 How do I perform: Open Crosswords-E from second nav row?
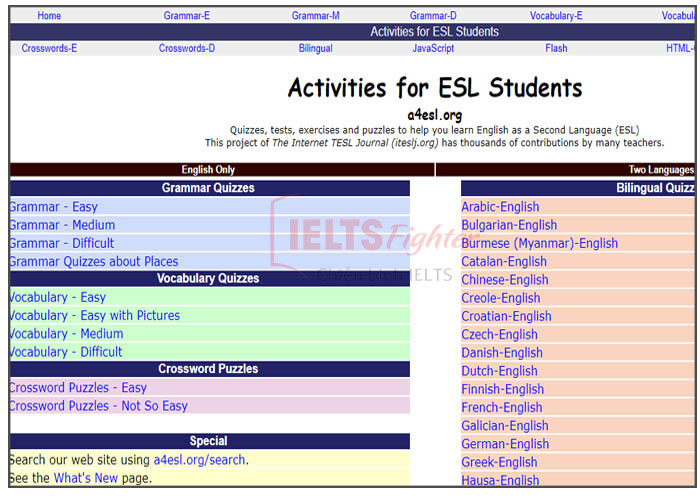click(49, 48)
